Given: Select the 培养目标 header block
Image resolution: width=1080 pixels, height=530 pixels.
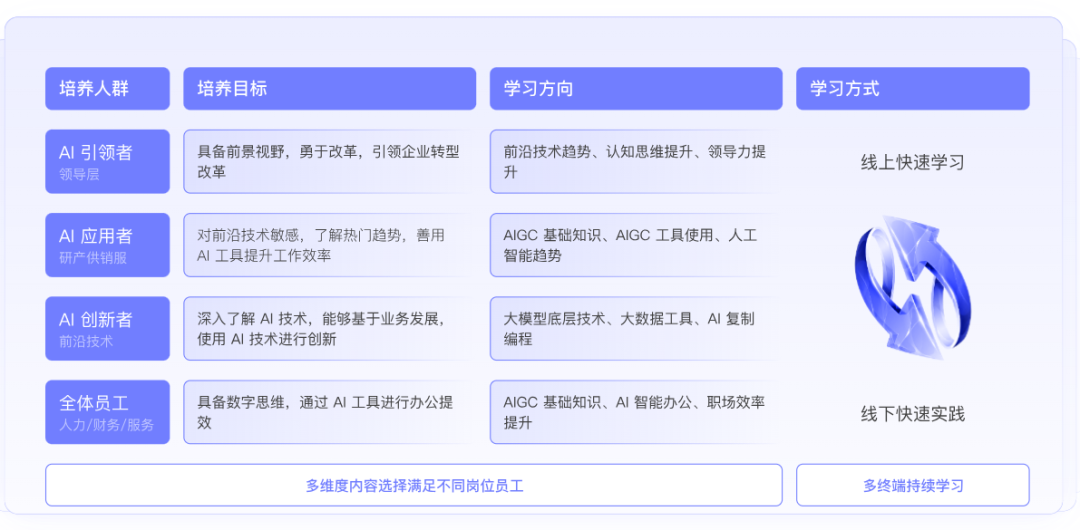Looking at the screenshot, I should click(329, 88).
